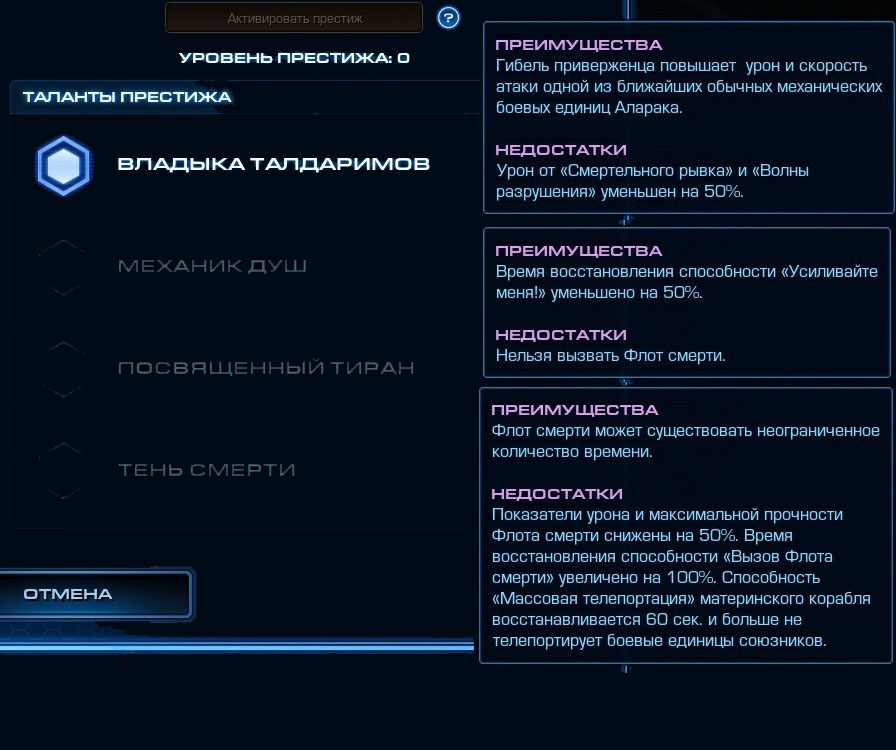Screen dimensions: 896x750
Task: Click the Смертельного рывка disadvantage text
Action: tap(652, 181)
